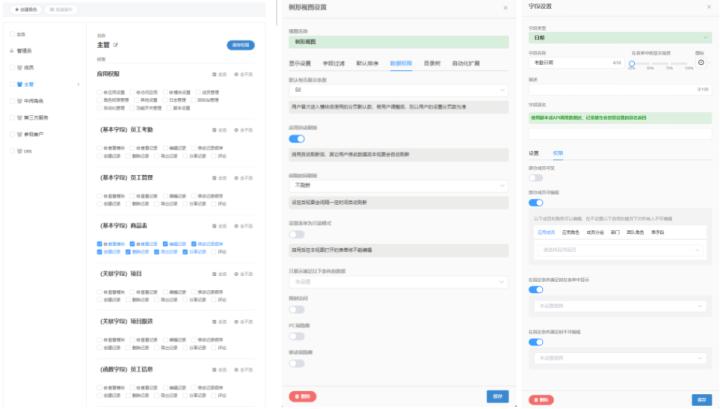The image size is (720, 409).
Task: Click the view name input showing 树形视图
Action: click(399, 42)
